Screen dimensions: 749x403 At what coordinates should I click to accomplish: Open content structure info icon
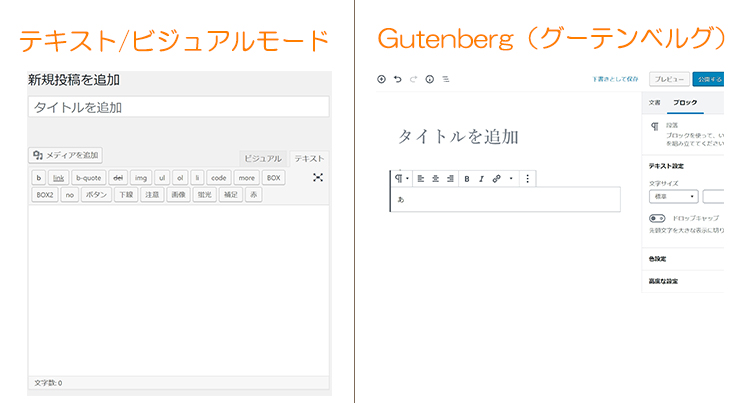pos(429,79)
